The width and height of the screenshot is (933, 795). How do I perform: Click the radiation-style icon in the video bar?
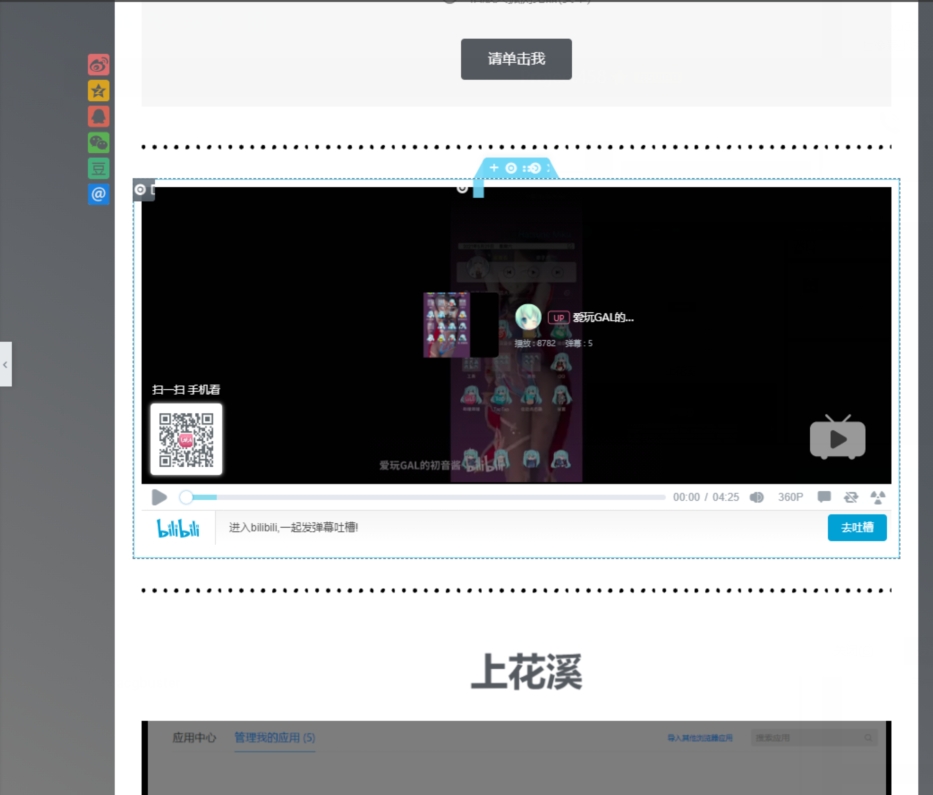click(x=878, y=497)
